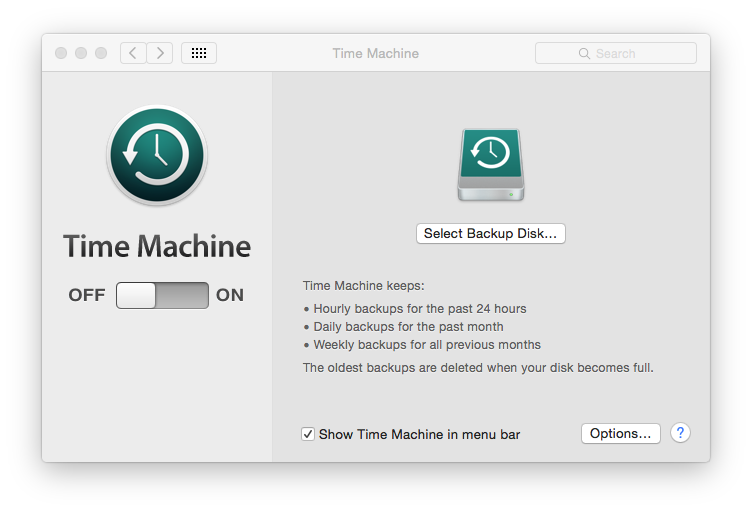Open help with the question mark button
Viewport: 752px width, 512px height.
(x=680, y=433)
